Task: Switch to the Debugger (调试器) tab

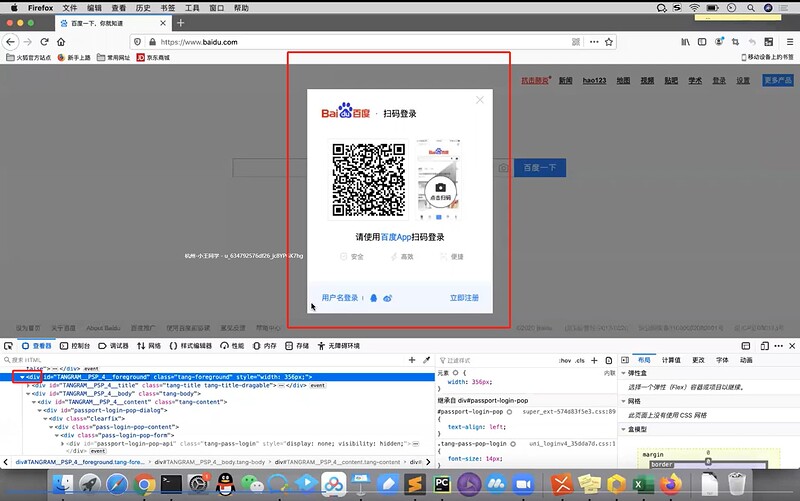Action: click(113, 346)
